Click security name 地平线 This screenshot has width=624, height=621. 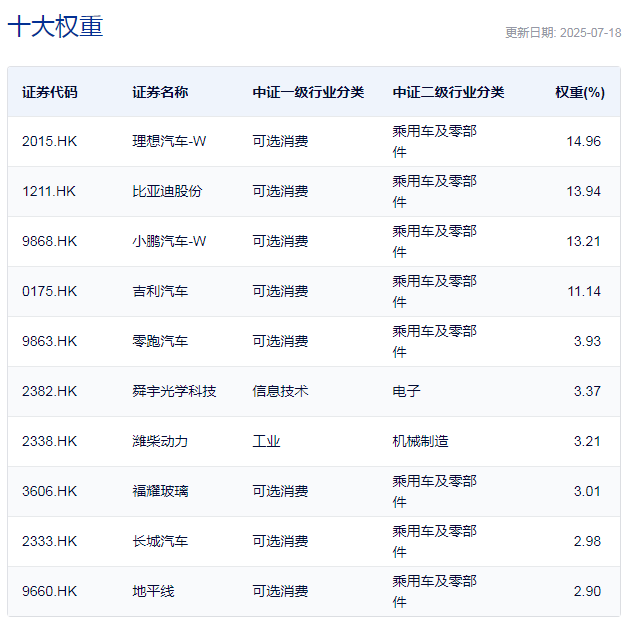point(154,592)
